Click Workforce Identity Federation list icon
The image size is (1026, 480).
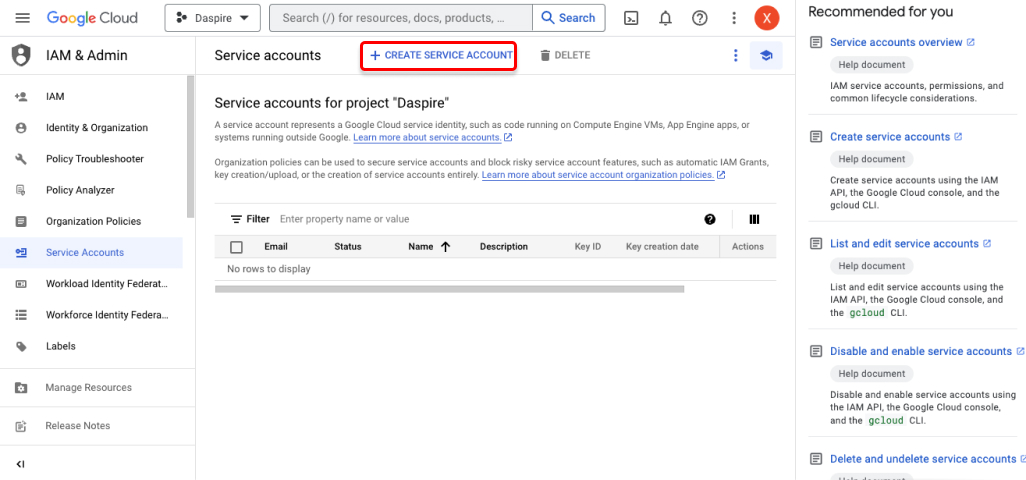point(21,315)
